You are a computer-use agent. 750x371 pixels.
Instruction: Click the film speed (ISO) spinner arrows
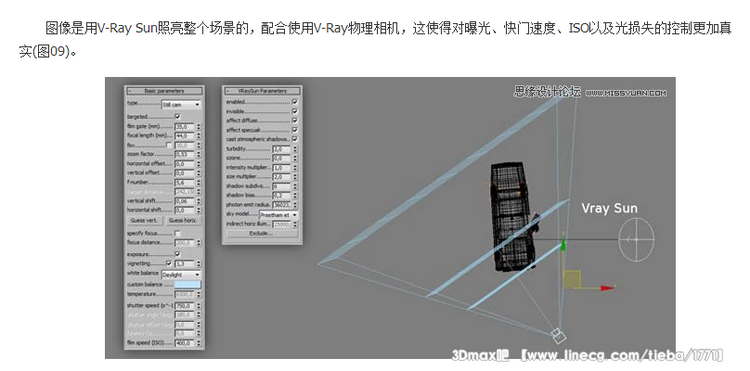click(199, 343)
